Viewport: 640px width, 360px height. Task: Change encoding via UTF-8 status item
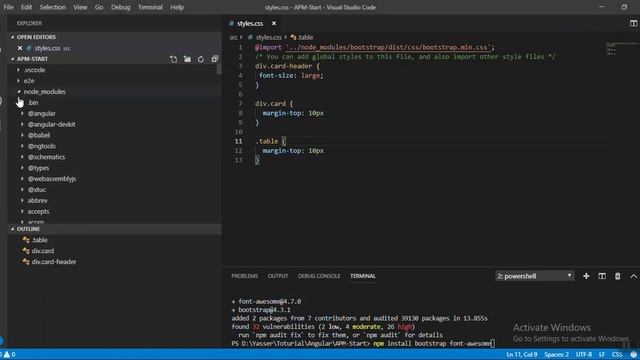coord(584,355)
